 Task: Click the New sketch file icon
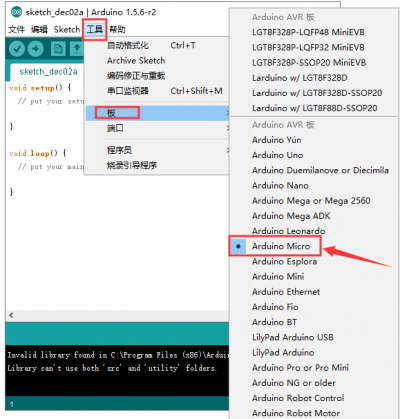[58, 49]
